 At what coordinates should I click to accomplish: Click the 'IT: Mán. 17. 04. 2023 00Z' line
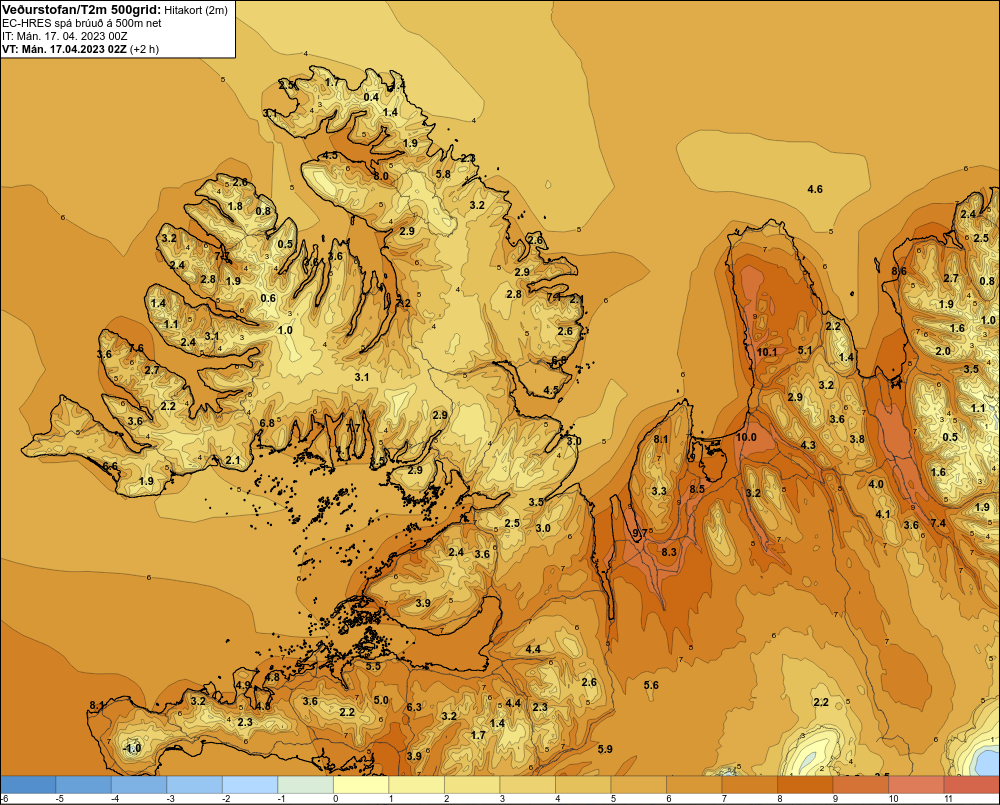64,36
